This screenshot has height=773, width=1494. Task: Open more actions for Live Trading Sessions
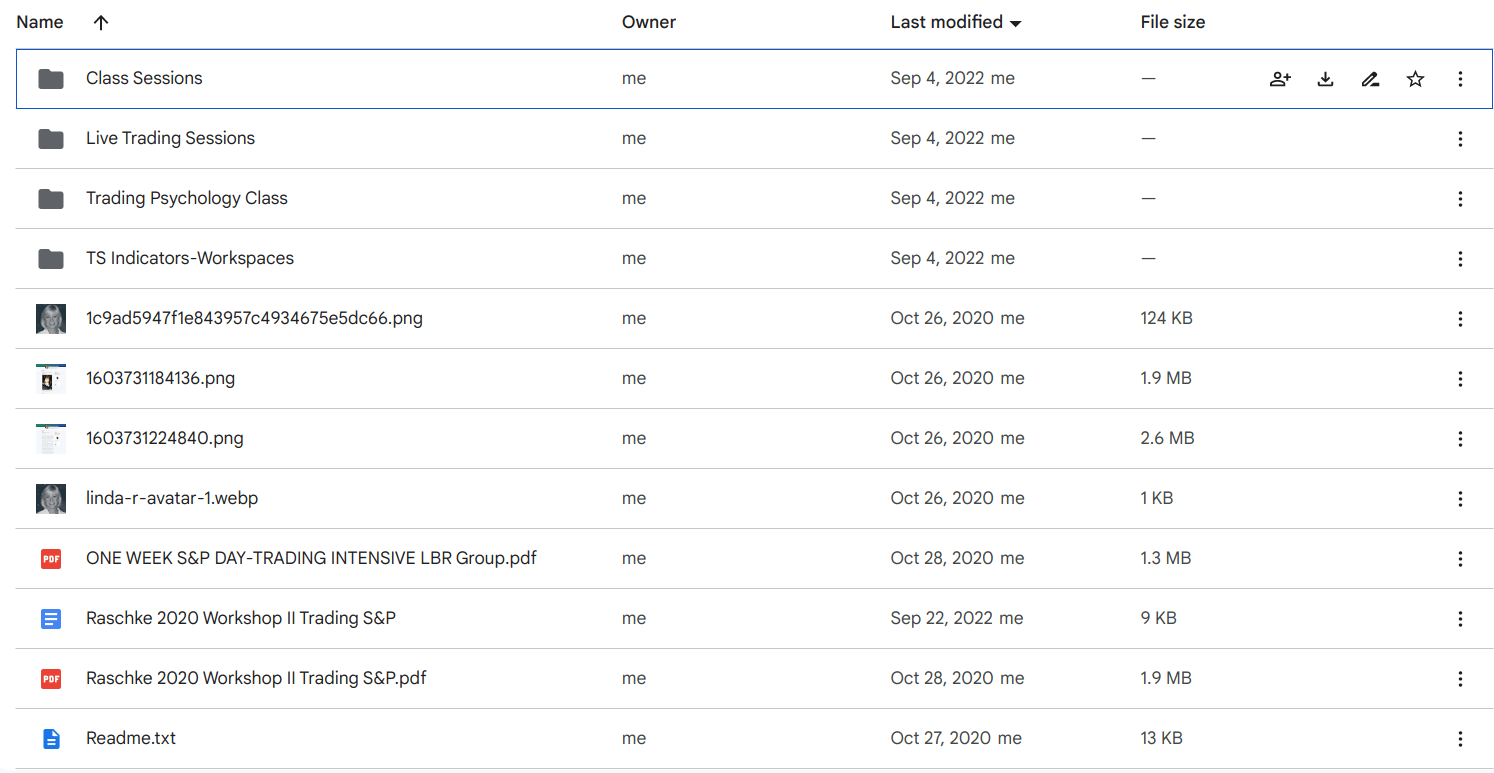coord(1460,139)
